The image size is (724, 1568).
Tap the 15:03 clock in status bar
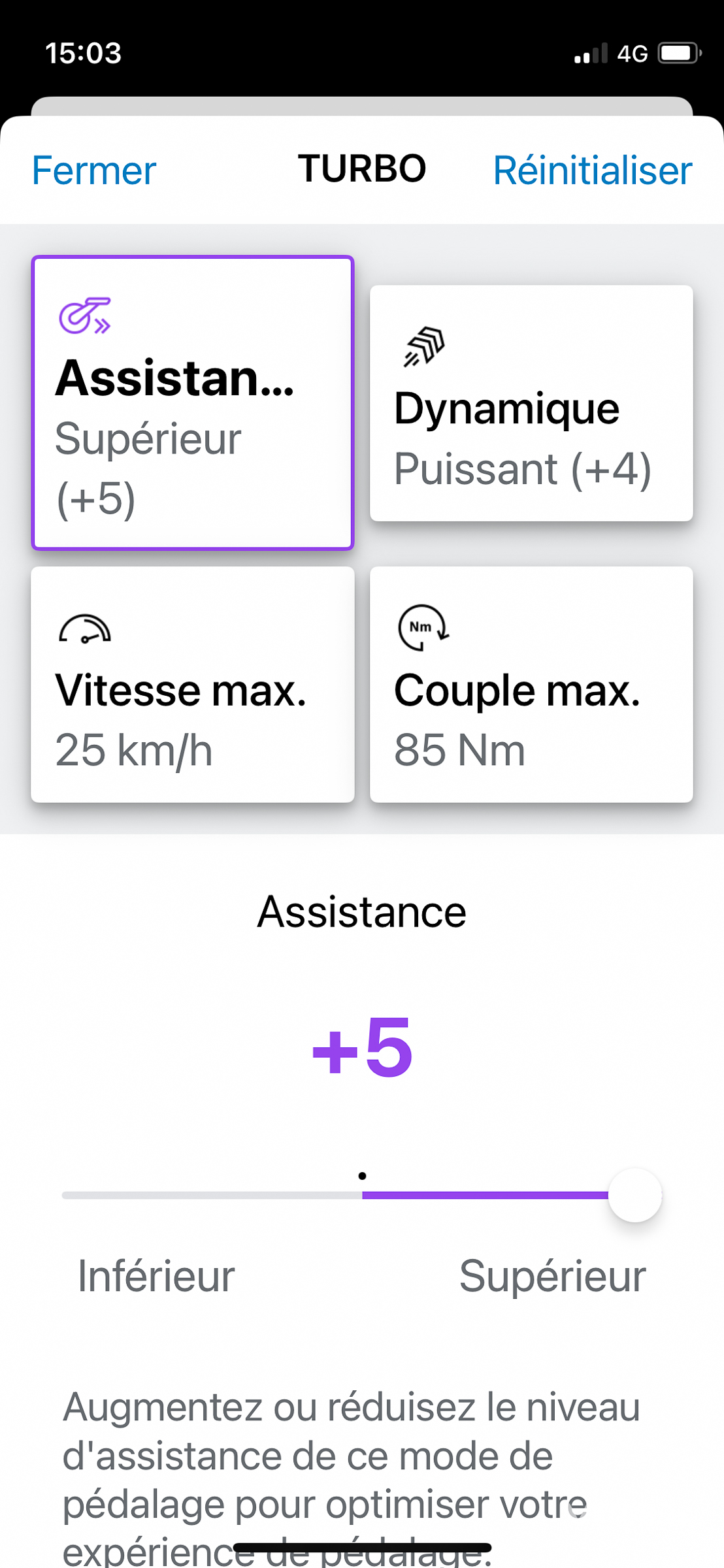[84, 54]
